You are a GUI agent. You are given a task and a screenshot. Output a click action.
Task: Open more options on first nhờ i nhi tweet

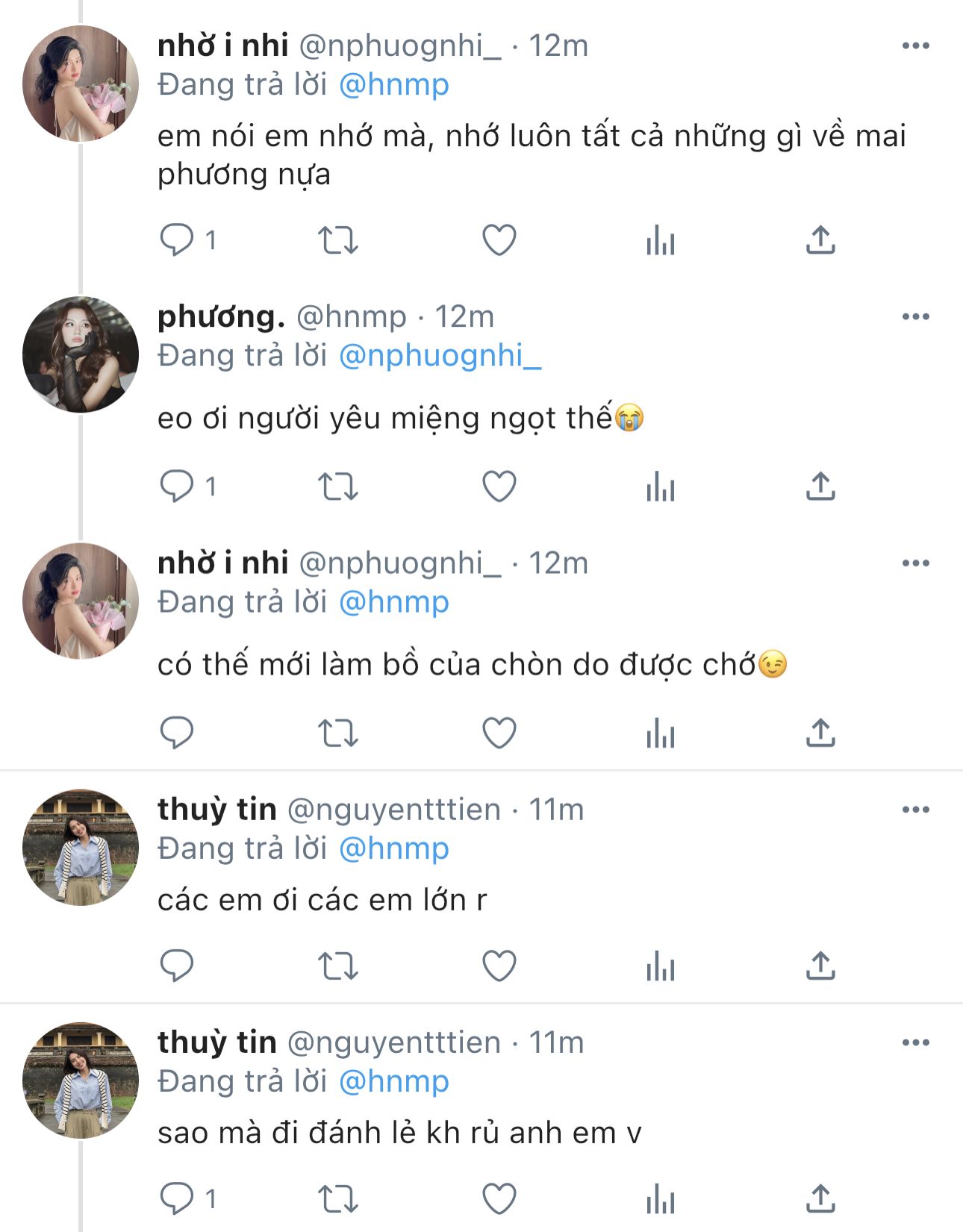click(x=915, y=46)
